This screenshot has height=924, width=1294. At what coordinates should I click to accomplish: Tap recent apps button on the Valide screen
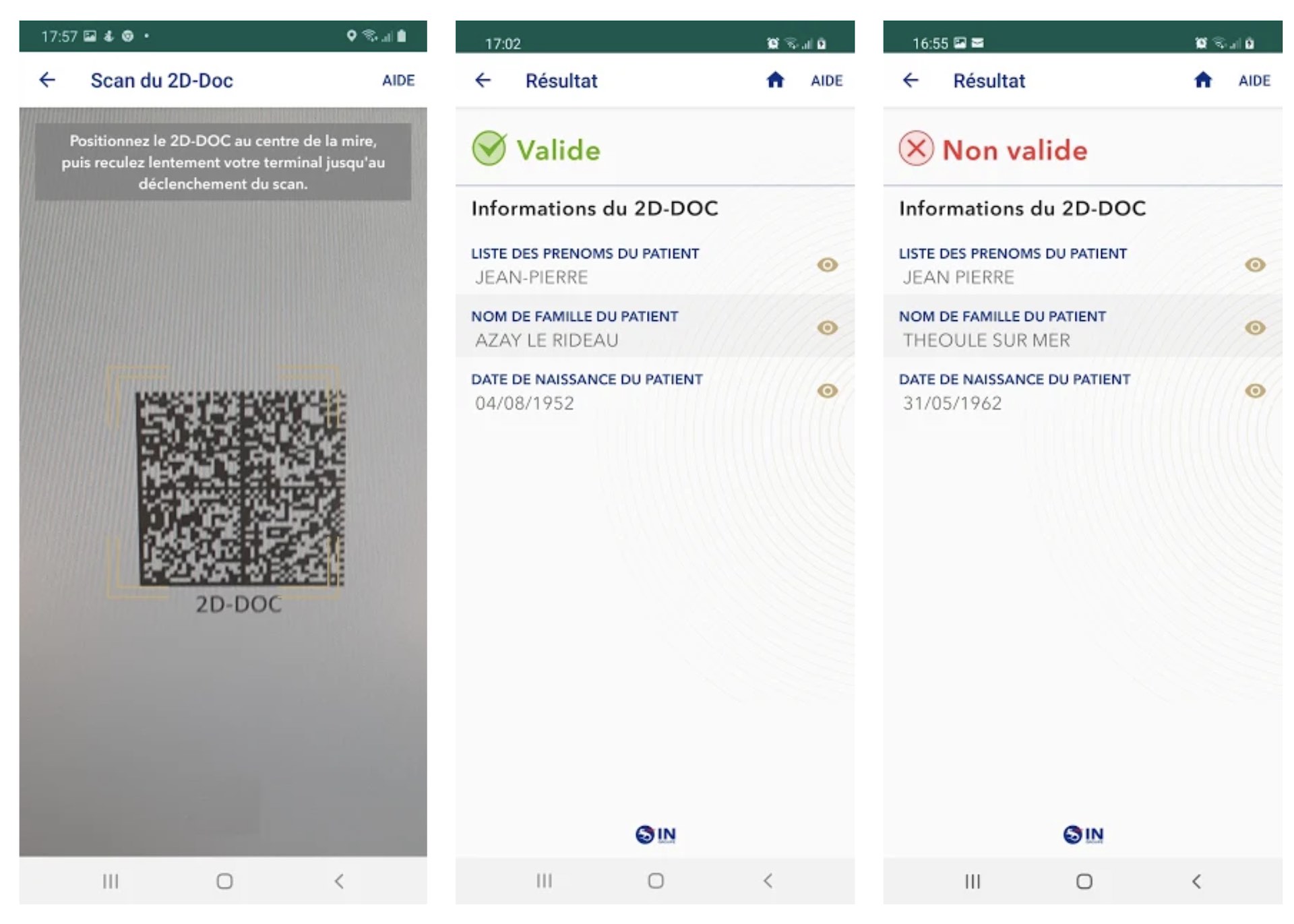544,881
